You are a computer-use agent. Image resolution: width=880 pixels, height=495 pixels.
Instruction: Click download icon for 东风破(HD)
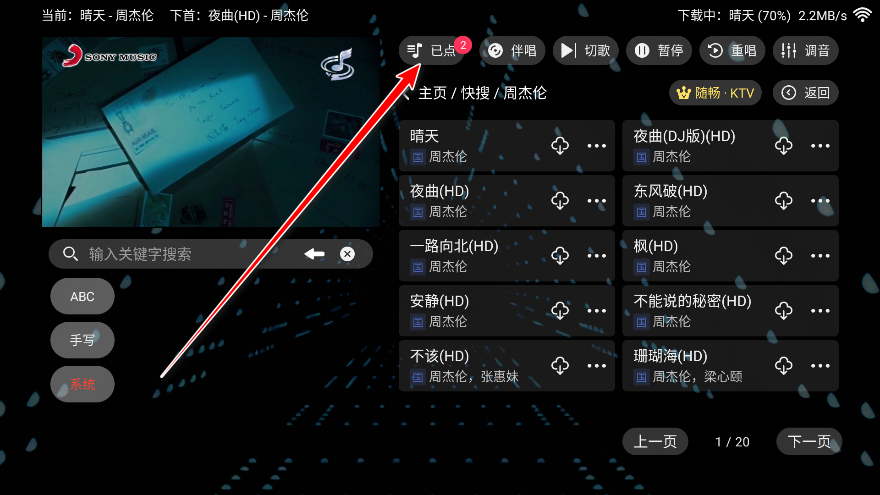783,200
